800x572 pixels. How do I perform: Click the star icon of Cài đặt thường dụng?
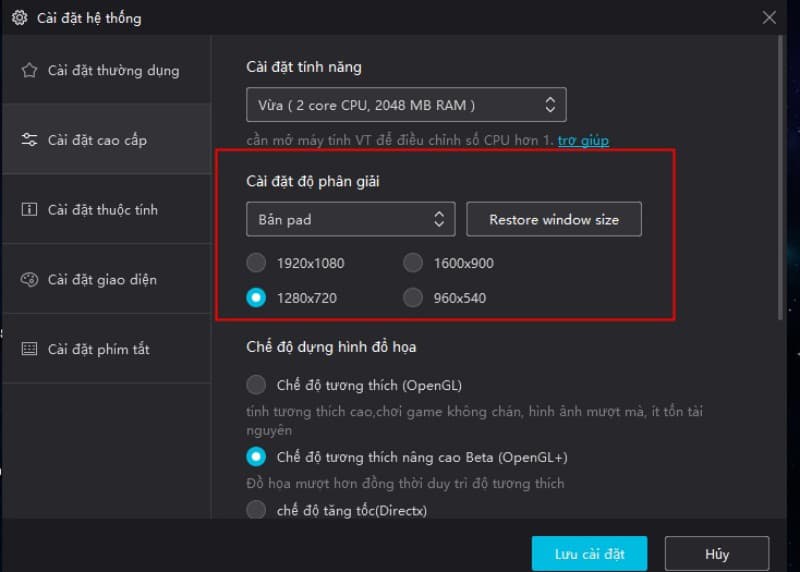[x=29, y=70]
